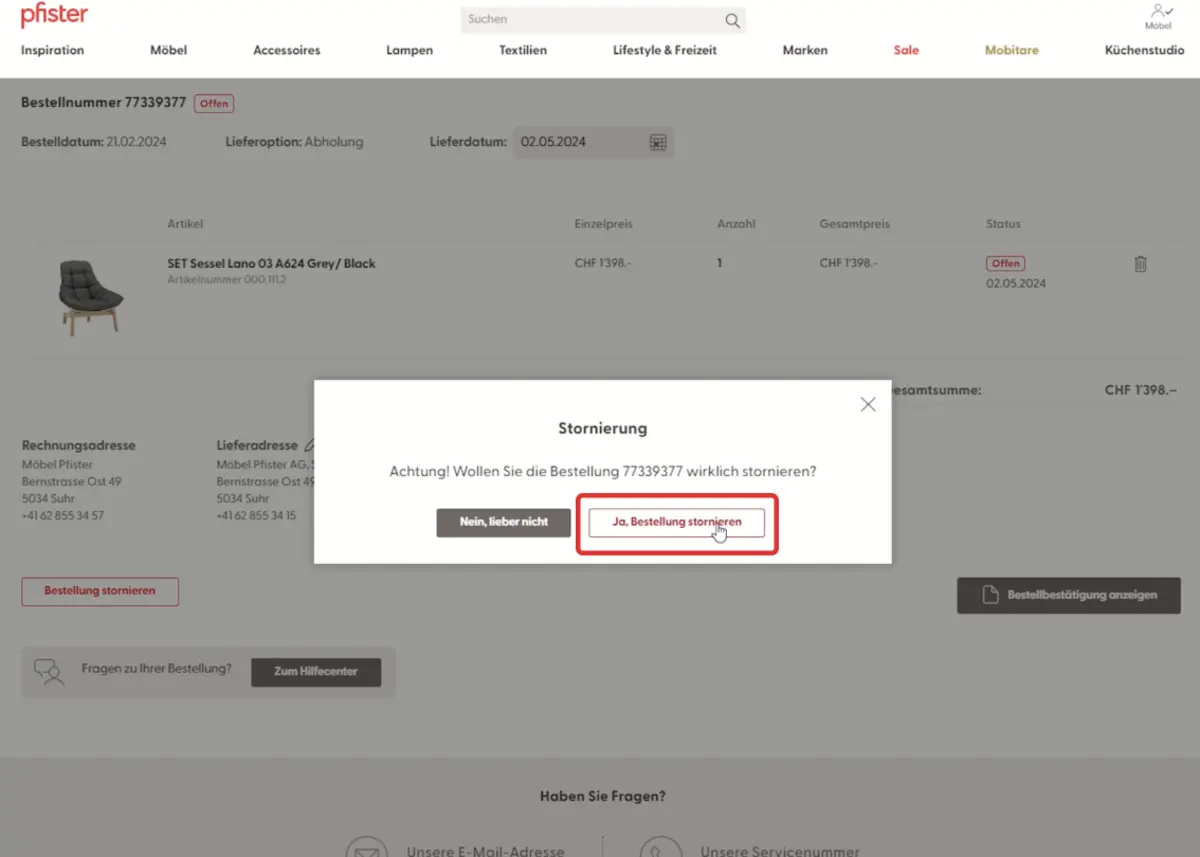
Task: Open Lifestyle & Freizeit menu
Action: pos(664,50)
